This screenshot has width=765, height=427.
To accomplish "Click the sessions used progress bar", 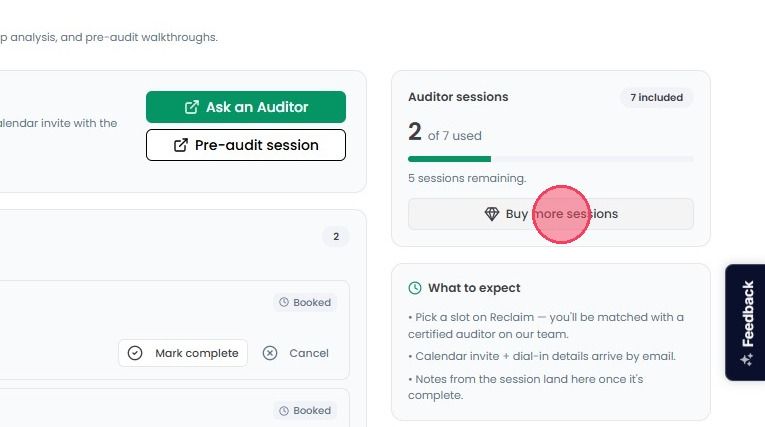I will pyautogui.click(x=551, y=159).
